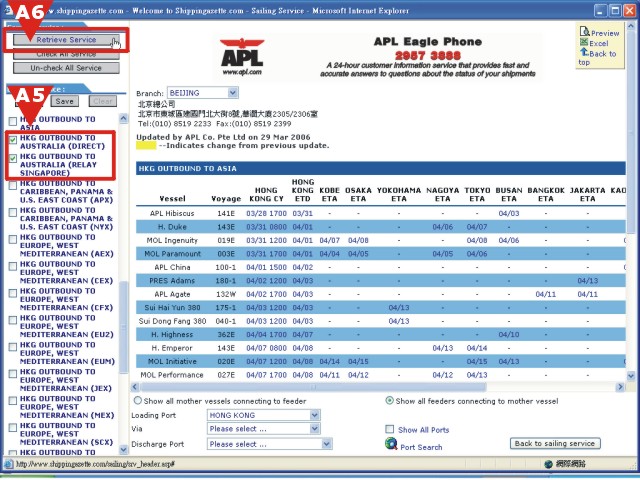Check Caribbean, Panama & U.S. East Coast (APX)
The image size is (640, 480).
[13, 186]
